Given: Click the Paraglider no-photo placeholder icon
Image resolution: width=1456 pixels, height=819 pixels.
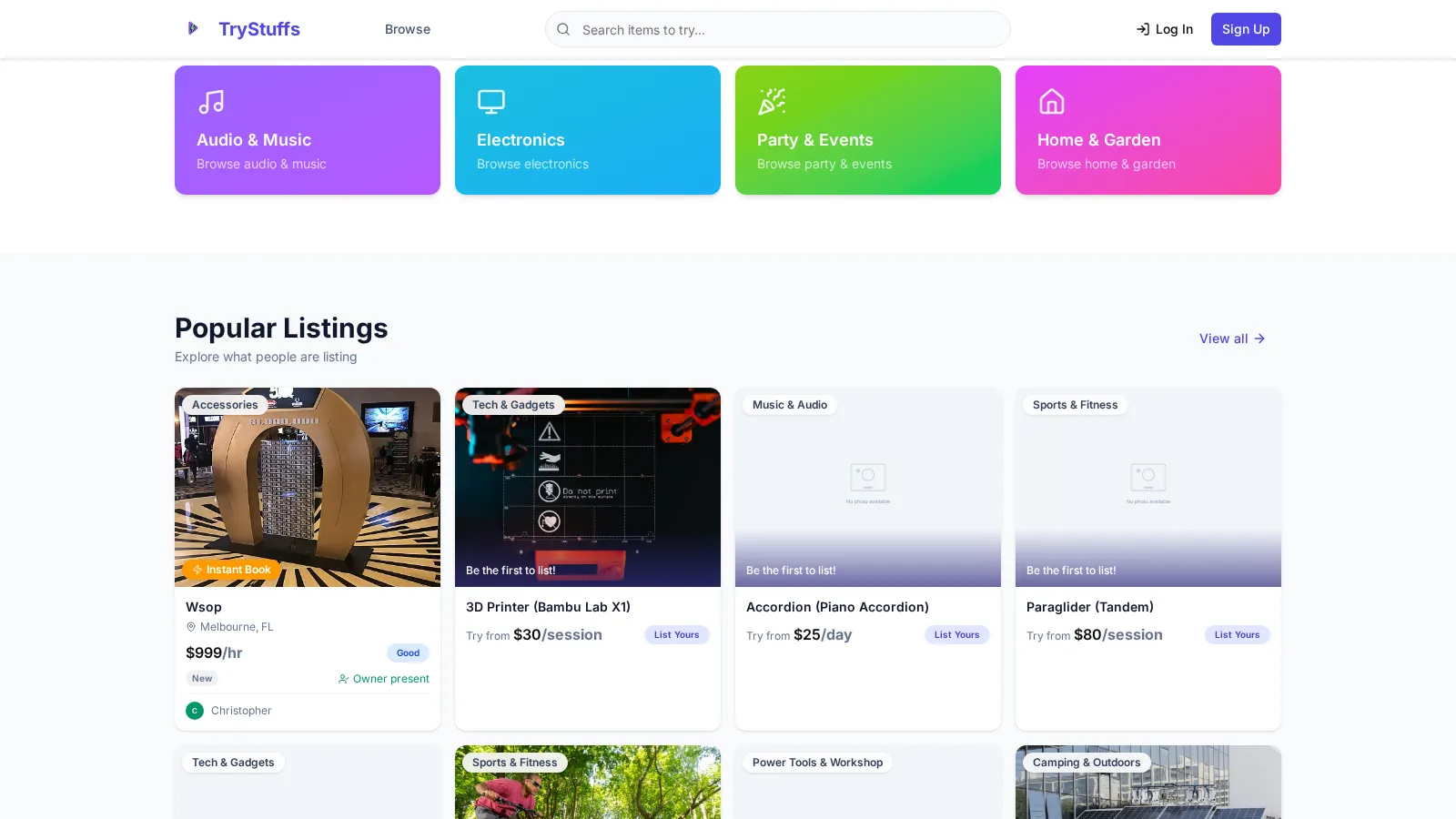Looking at the screenshot, I should [x=1148, y=477].
